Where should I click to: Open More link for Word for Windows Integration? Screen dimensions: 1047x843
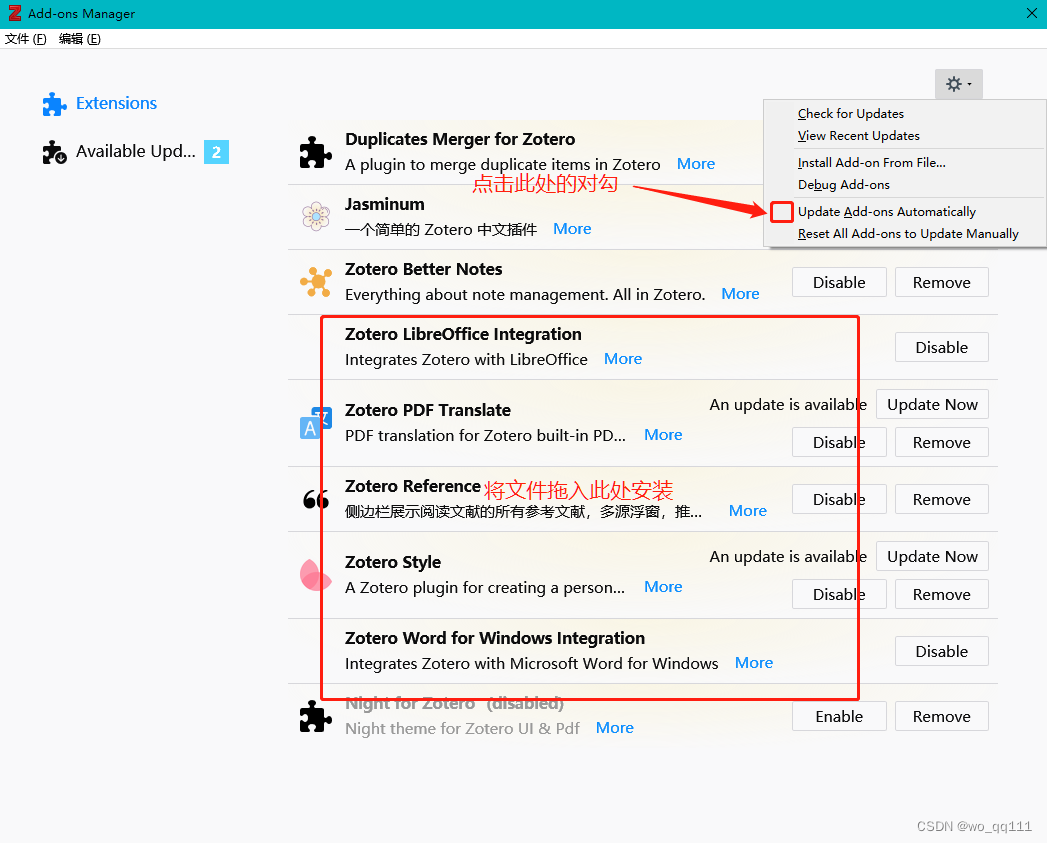pyautogui.click(x=754, y=663)
